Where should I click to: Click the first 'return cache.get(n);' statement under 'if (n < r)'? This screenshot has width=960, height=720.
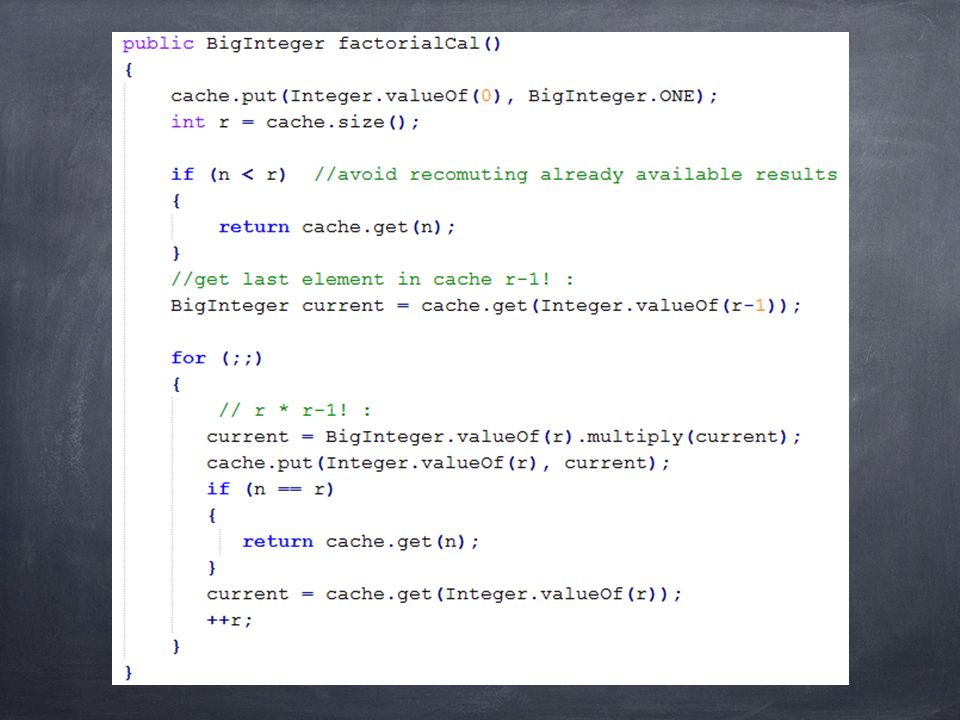(337, 228)
